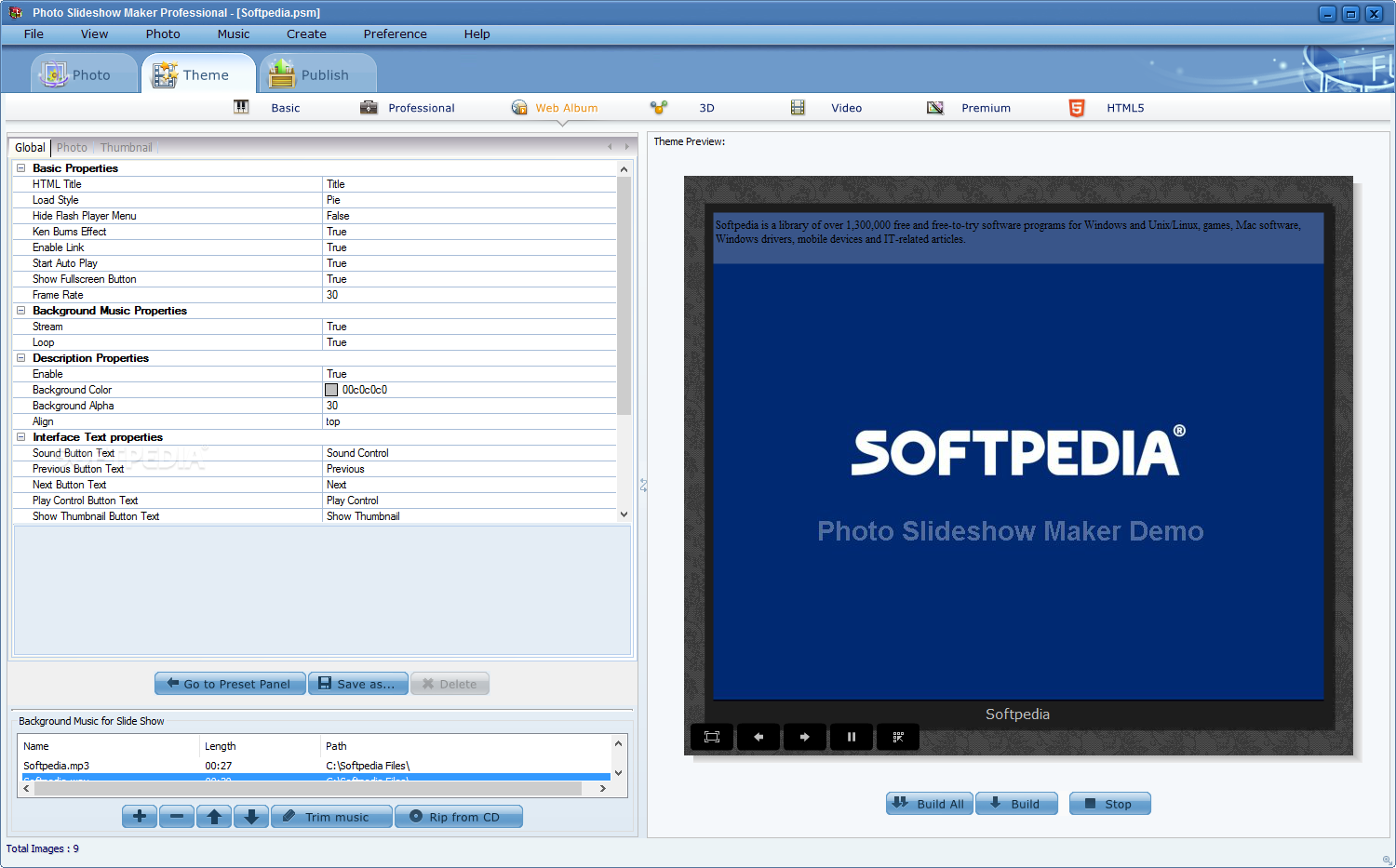Move selected music track up
This screenshot has height=868, width=1396.
[x=214, y=817]
